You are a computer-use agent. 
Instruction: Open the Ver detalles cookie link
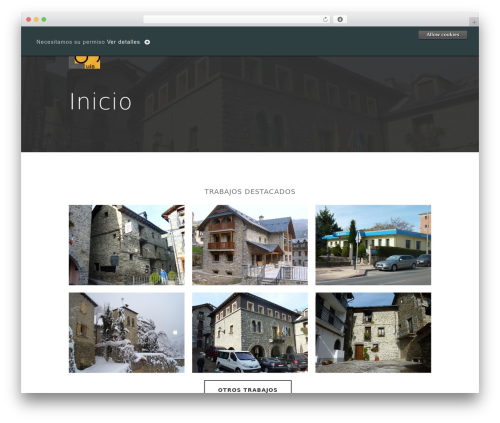point(123,42)
